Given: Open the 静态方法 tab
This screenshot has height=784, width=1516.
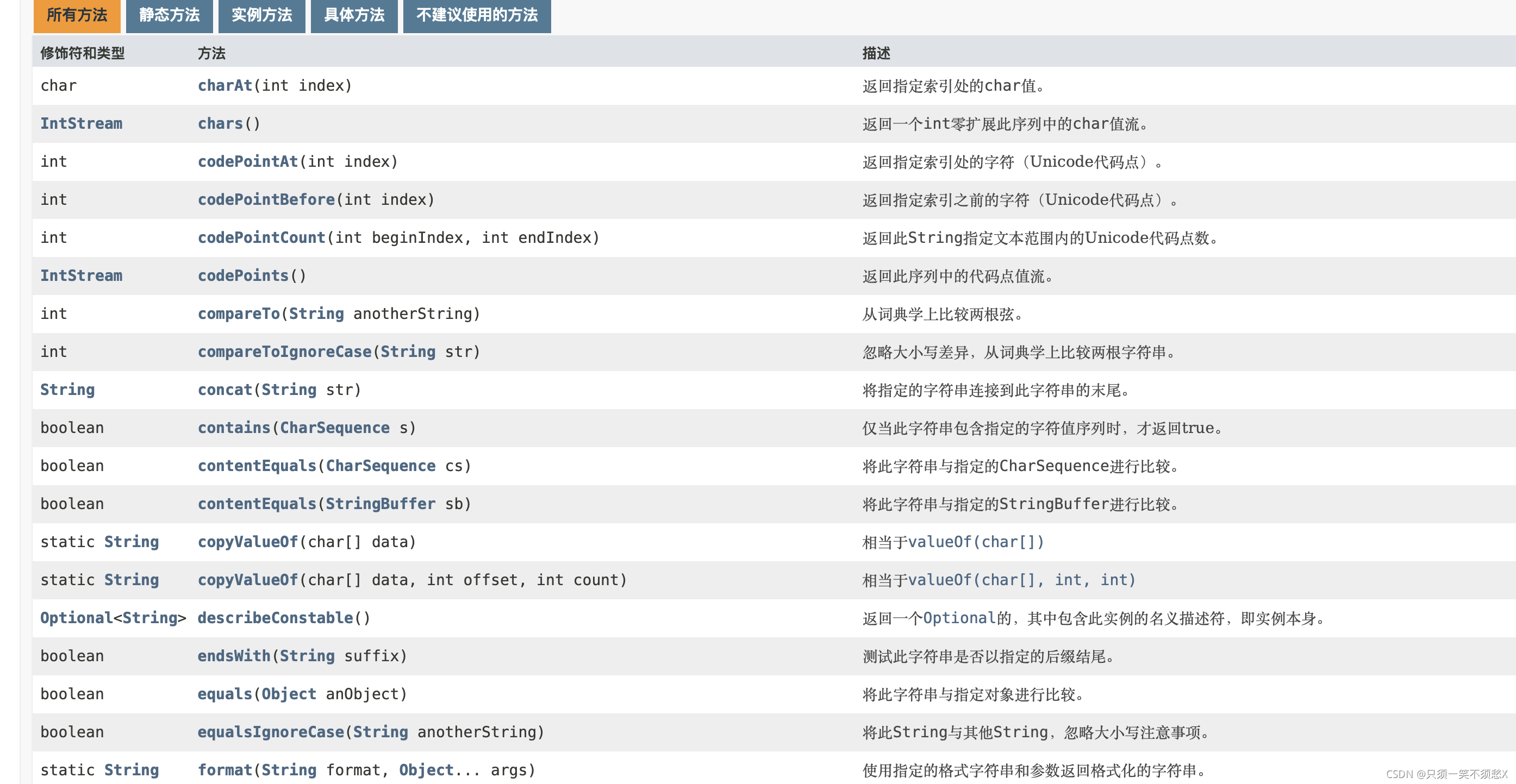Looking at the screenshot, I should 169,15.
